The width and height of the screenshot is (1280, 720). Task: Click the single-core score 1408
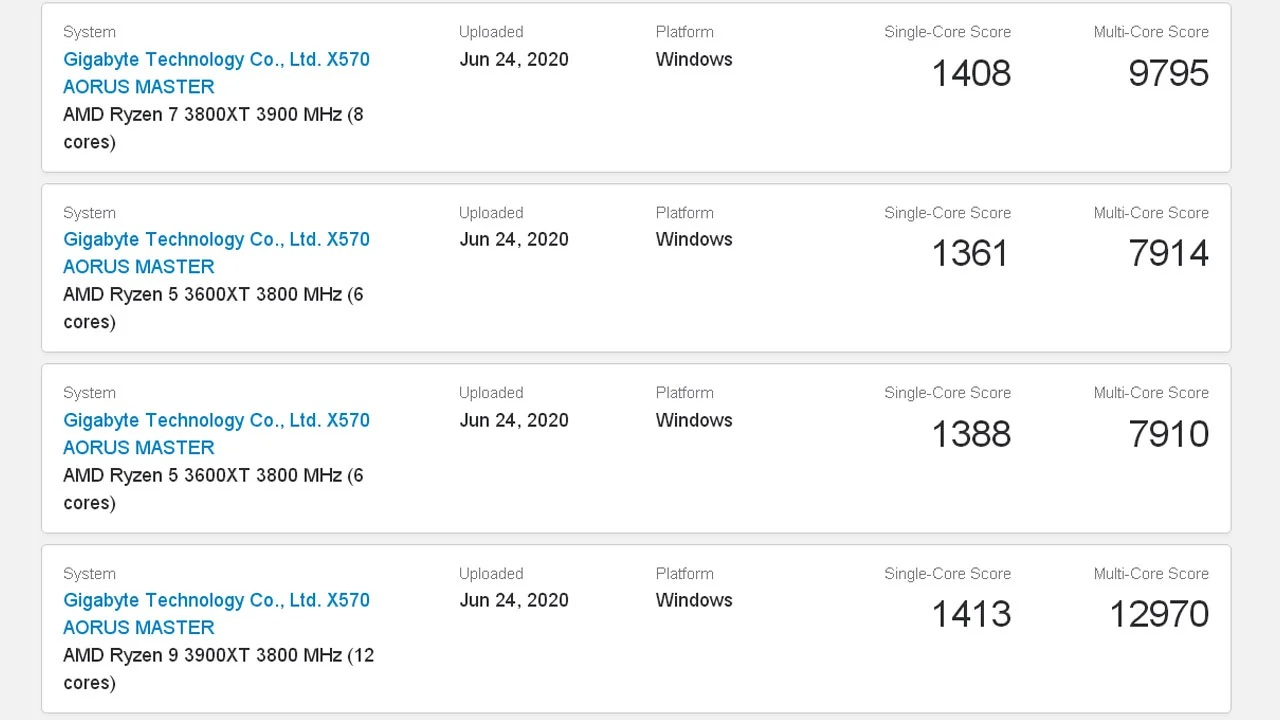[971, 73]
